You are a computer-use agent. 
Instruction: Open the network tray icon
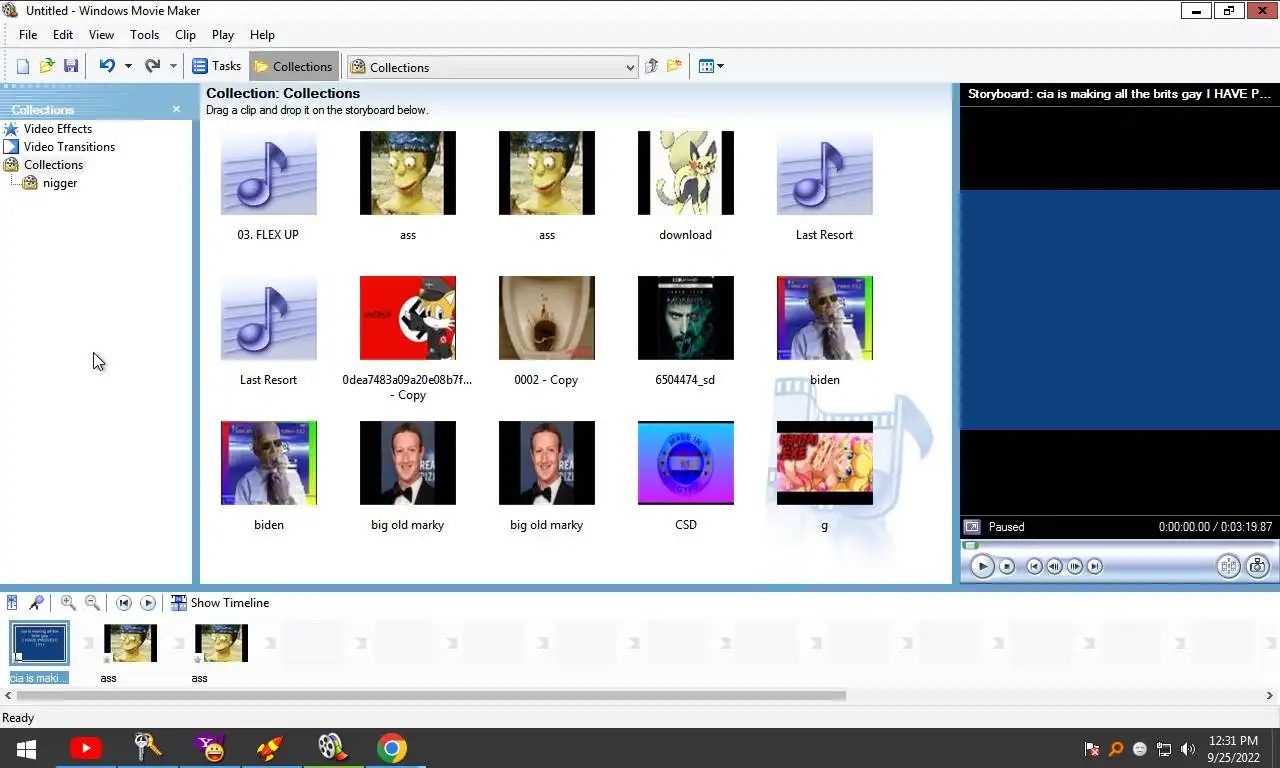pyautogui.click(x=1164, y=749)
